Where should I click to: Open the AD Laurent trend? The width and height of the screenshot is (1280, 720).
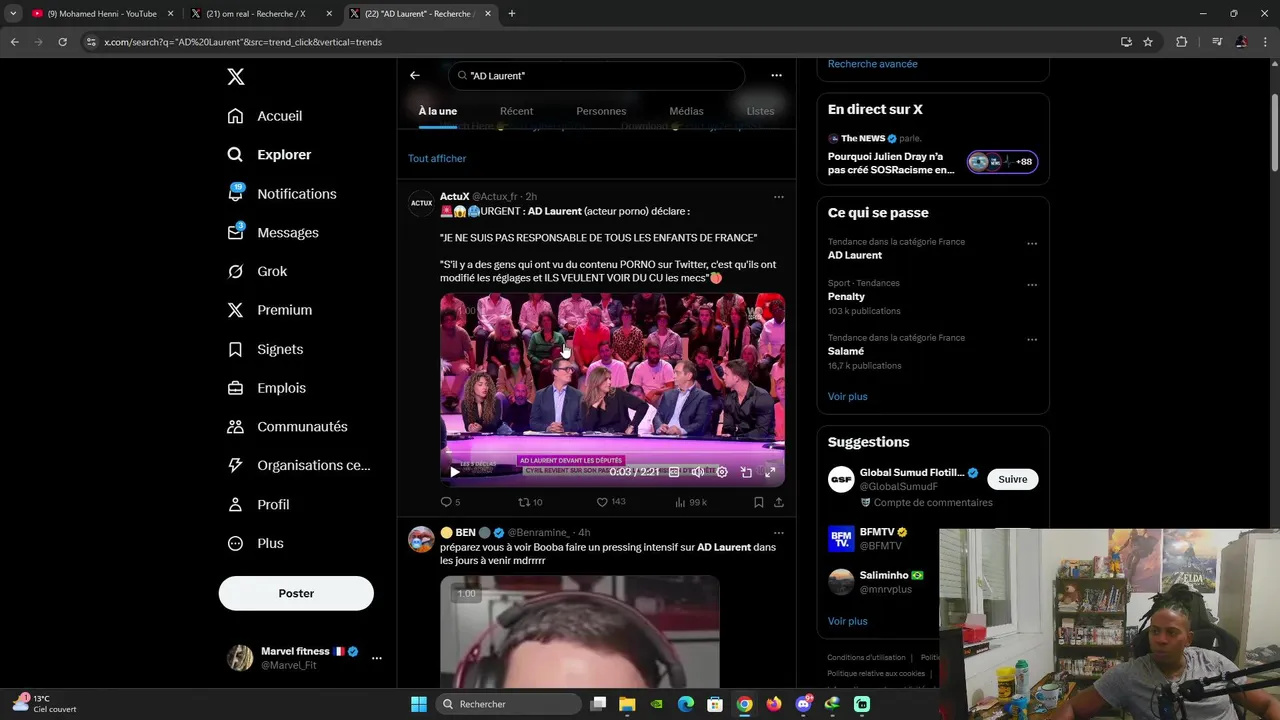pyautogui.click(x=855, y=255)
